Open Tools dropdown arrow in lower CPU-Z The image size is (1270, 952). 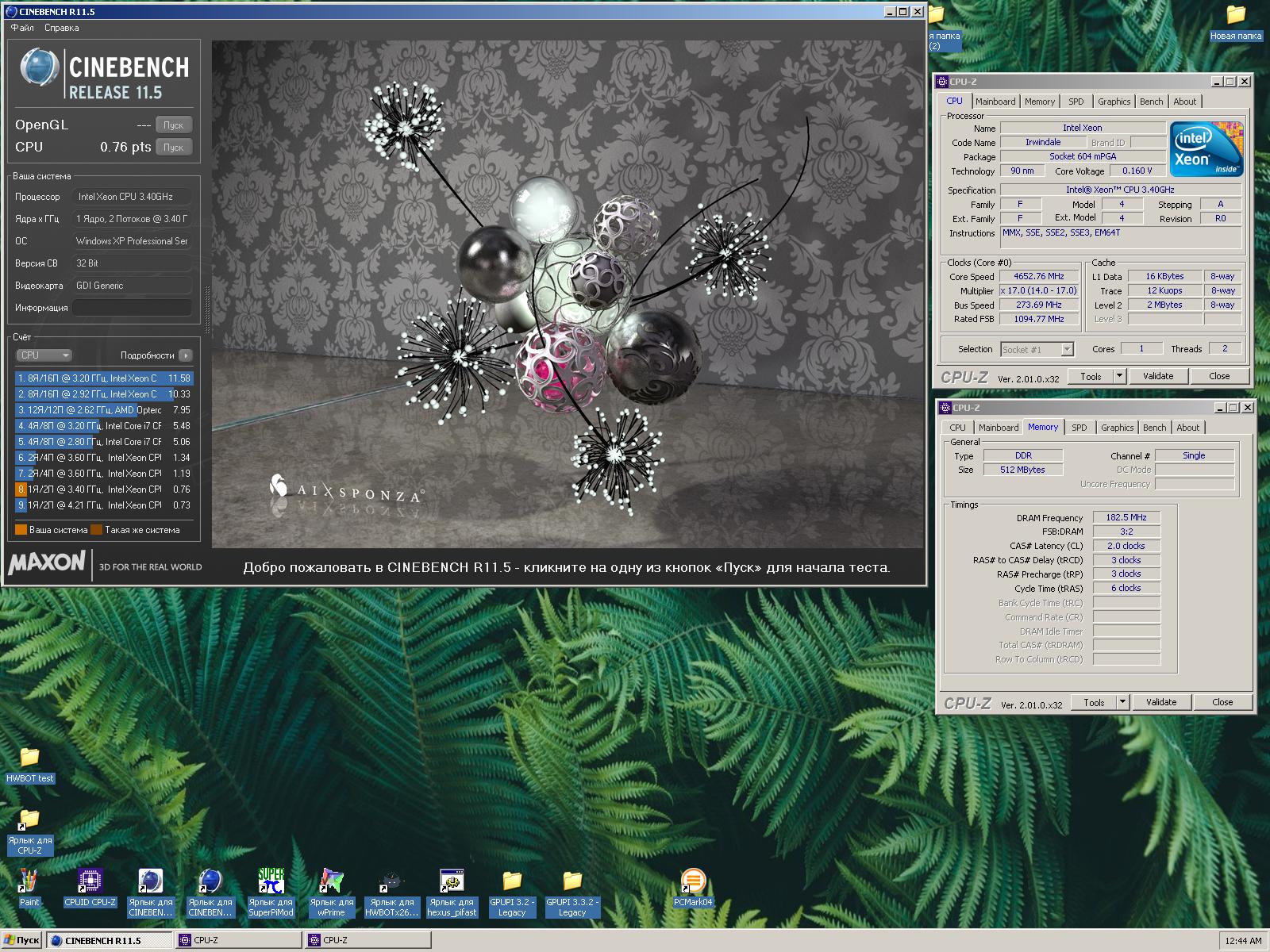point(1123,702)
